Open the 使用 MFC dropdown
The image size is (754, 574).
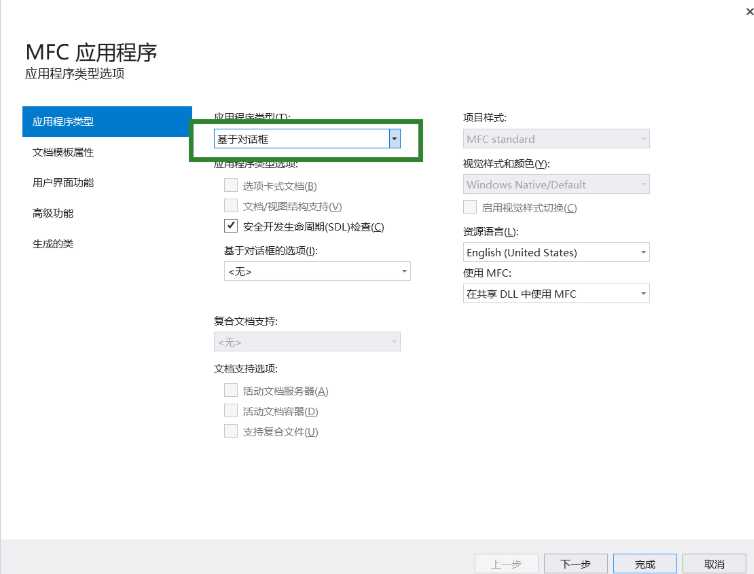pos(556,293)
